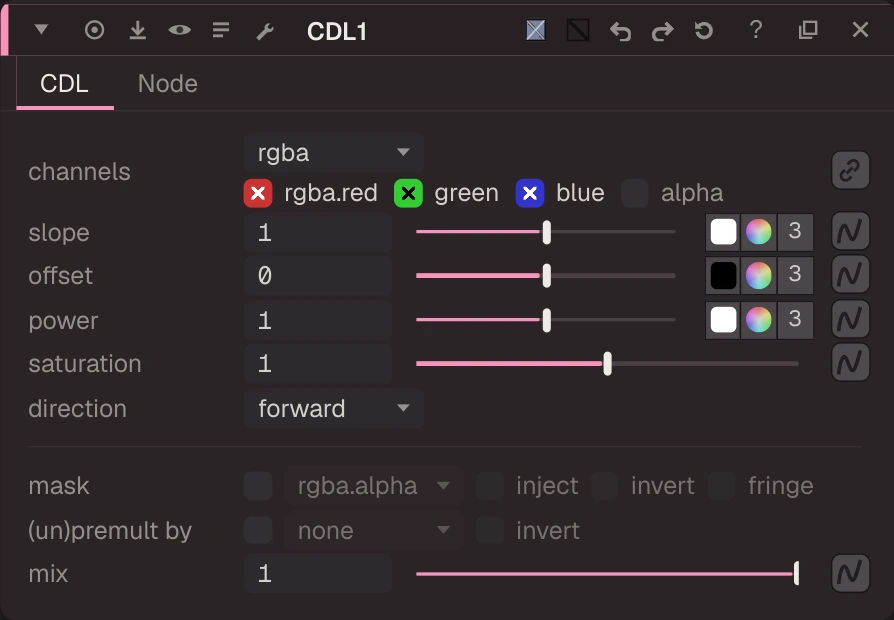This screenshot has width=894, height=620.
Task: Open help with the question mark
Action: 756,30
